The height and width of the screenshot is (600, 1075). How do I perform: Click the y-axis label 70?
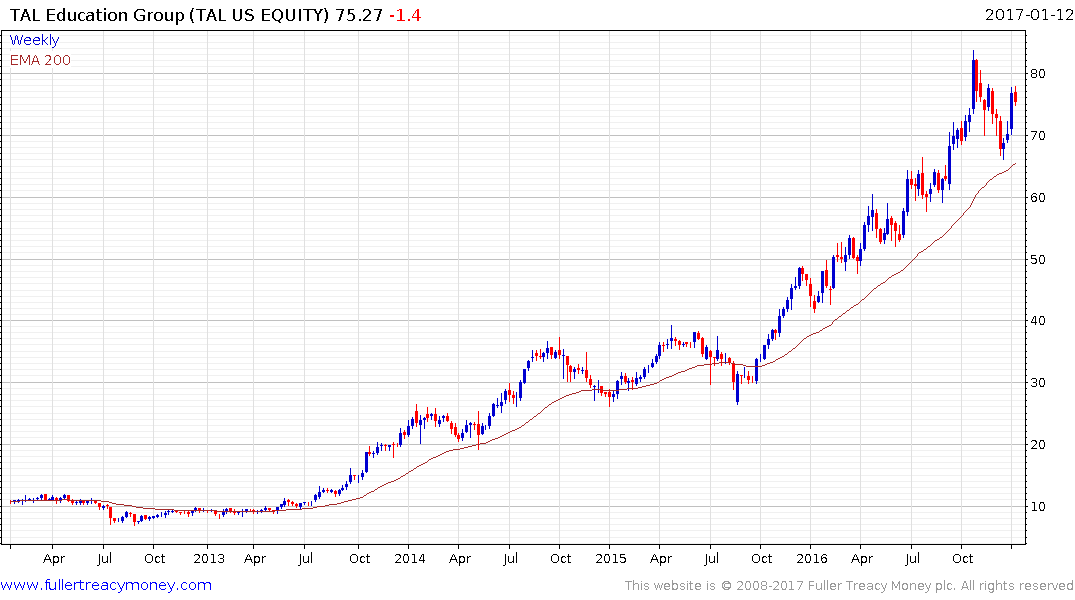[x=1037, y=136]
